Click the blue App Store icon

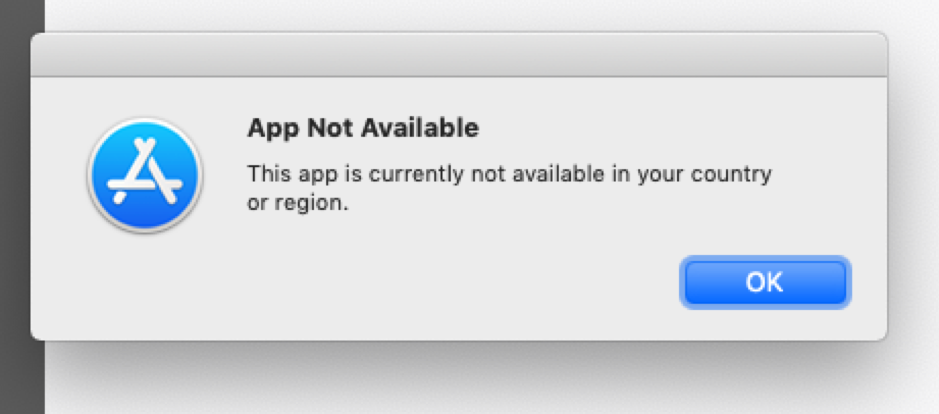click(x=145, y=174)
